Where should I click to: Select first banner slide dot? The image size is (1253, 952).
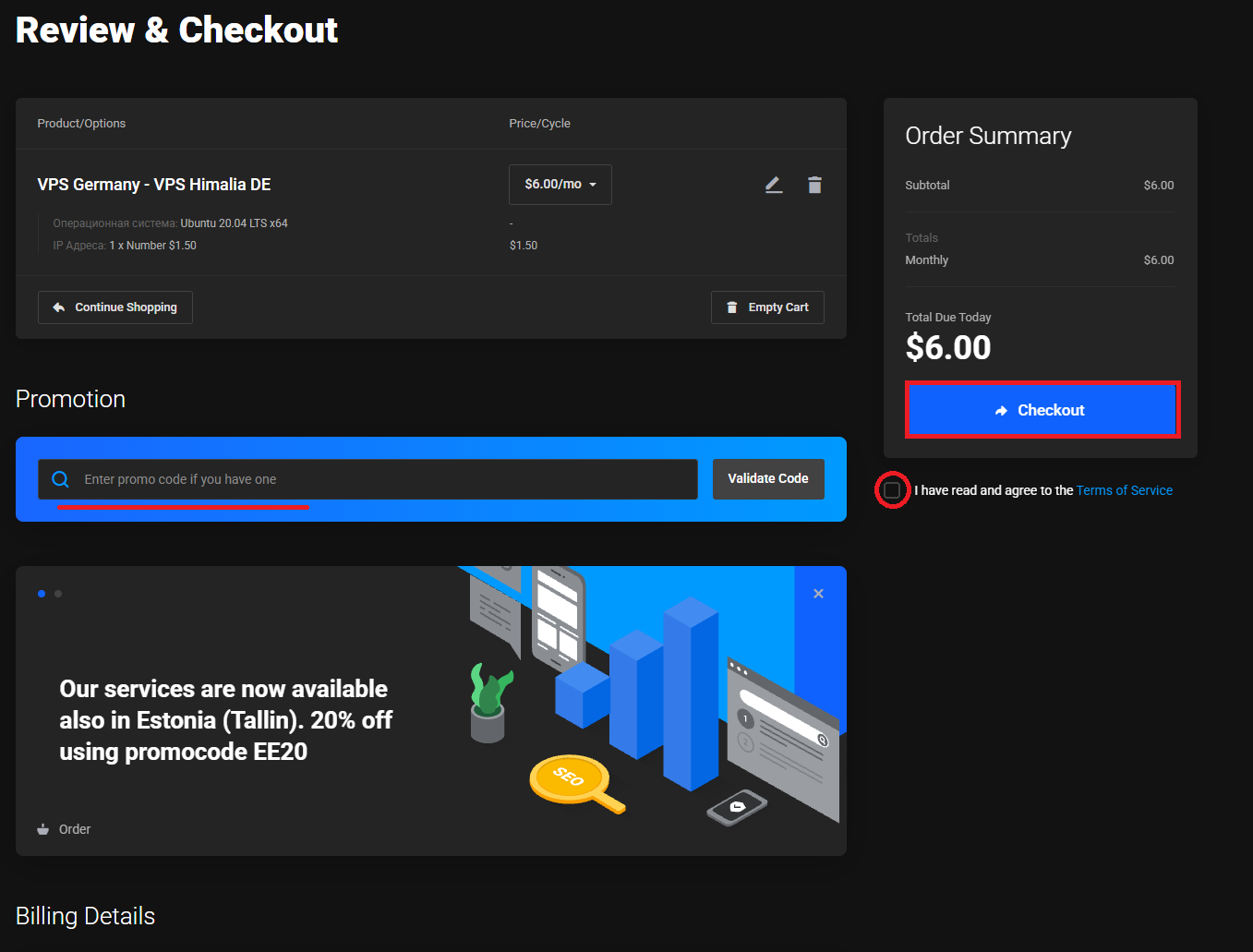42,594
